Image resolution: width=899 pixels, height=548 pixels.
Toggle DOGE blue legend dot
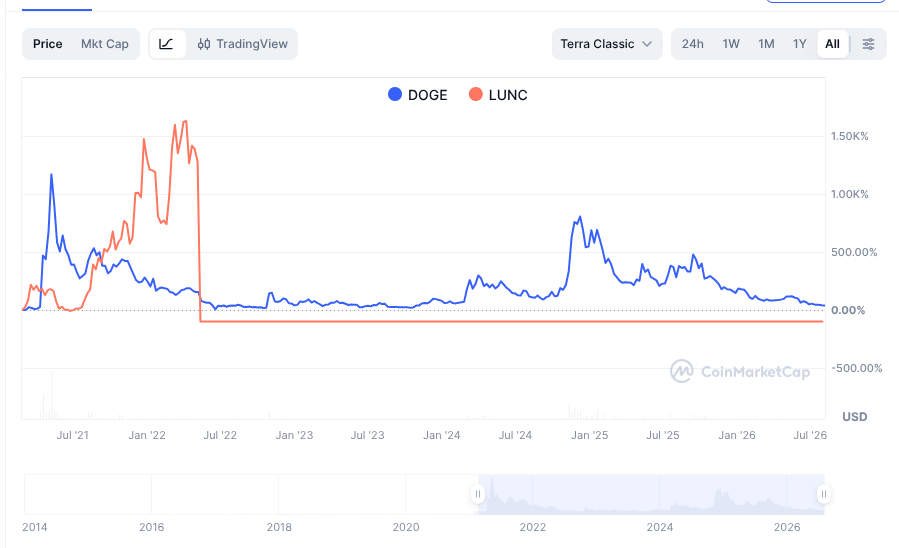coord(395,94)
